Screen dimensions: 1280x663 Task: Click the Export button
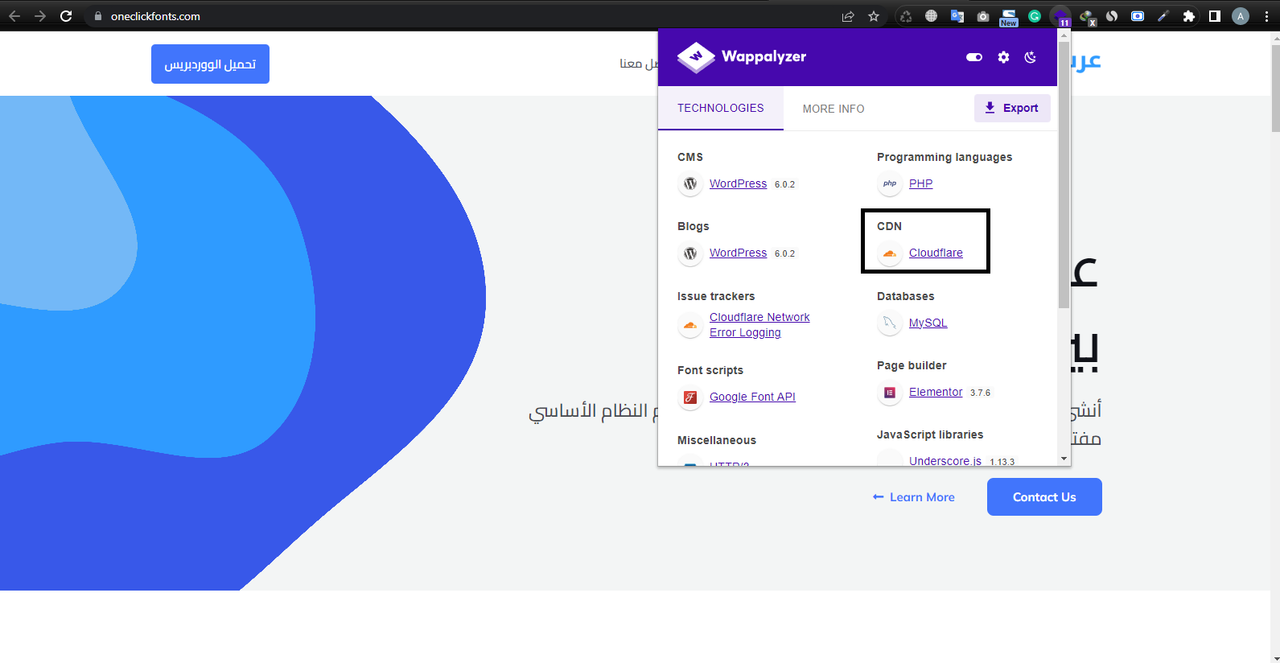[1012, 108]
